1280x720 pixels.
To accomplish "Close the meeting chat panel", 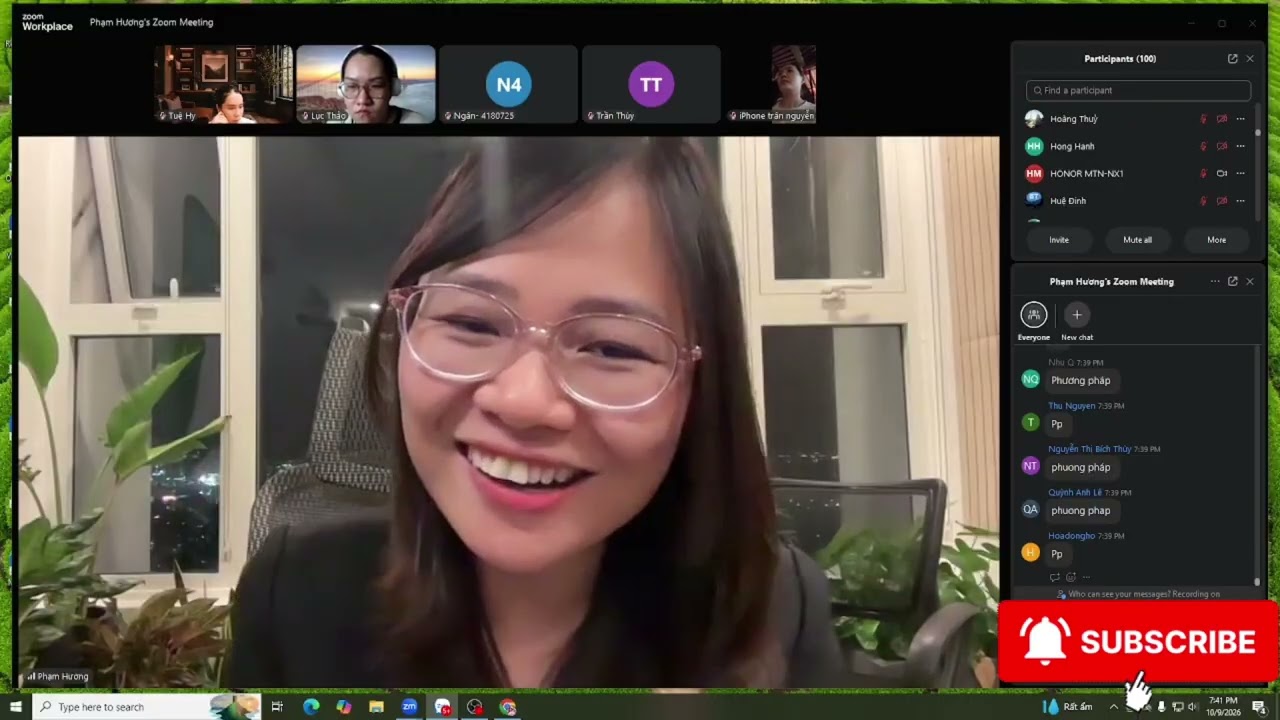I will (x=1249, y=282).
